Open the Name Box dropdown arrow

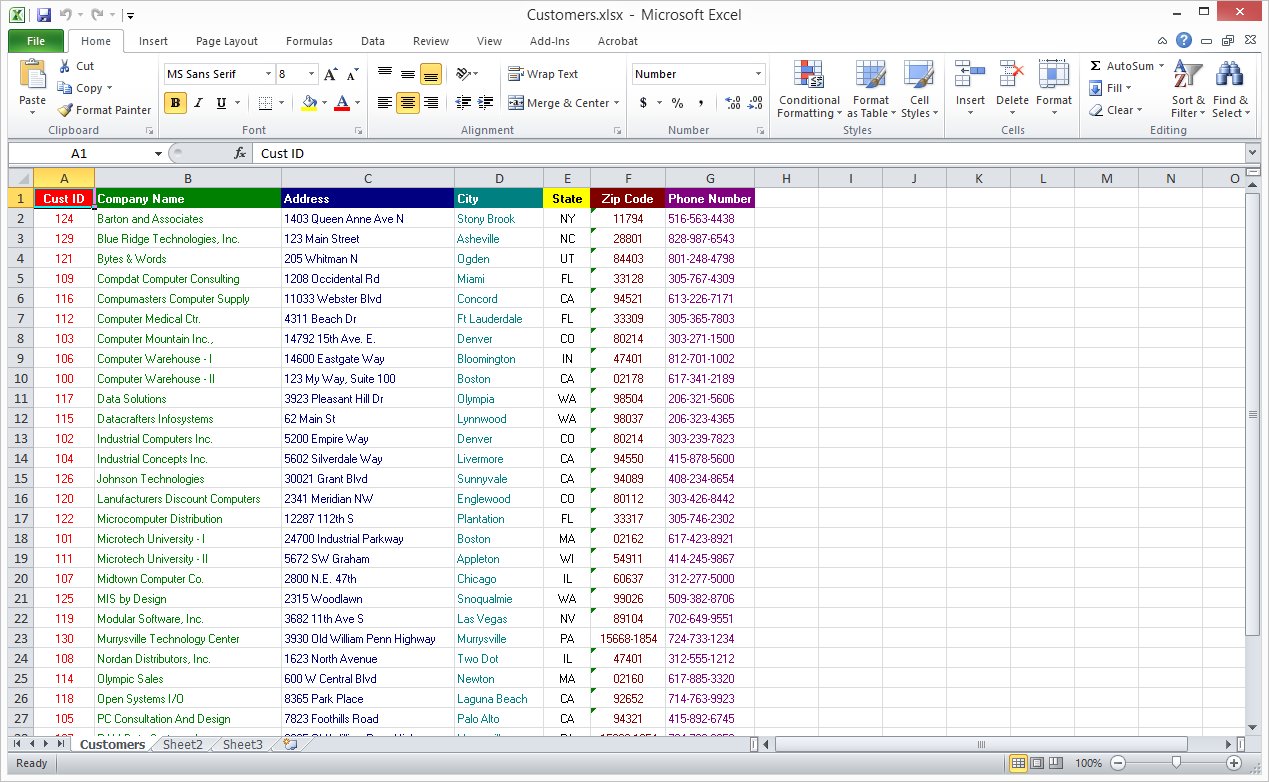tap(158, 153)
